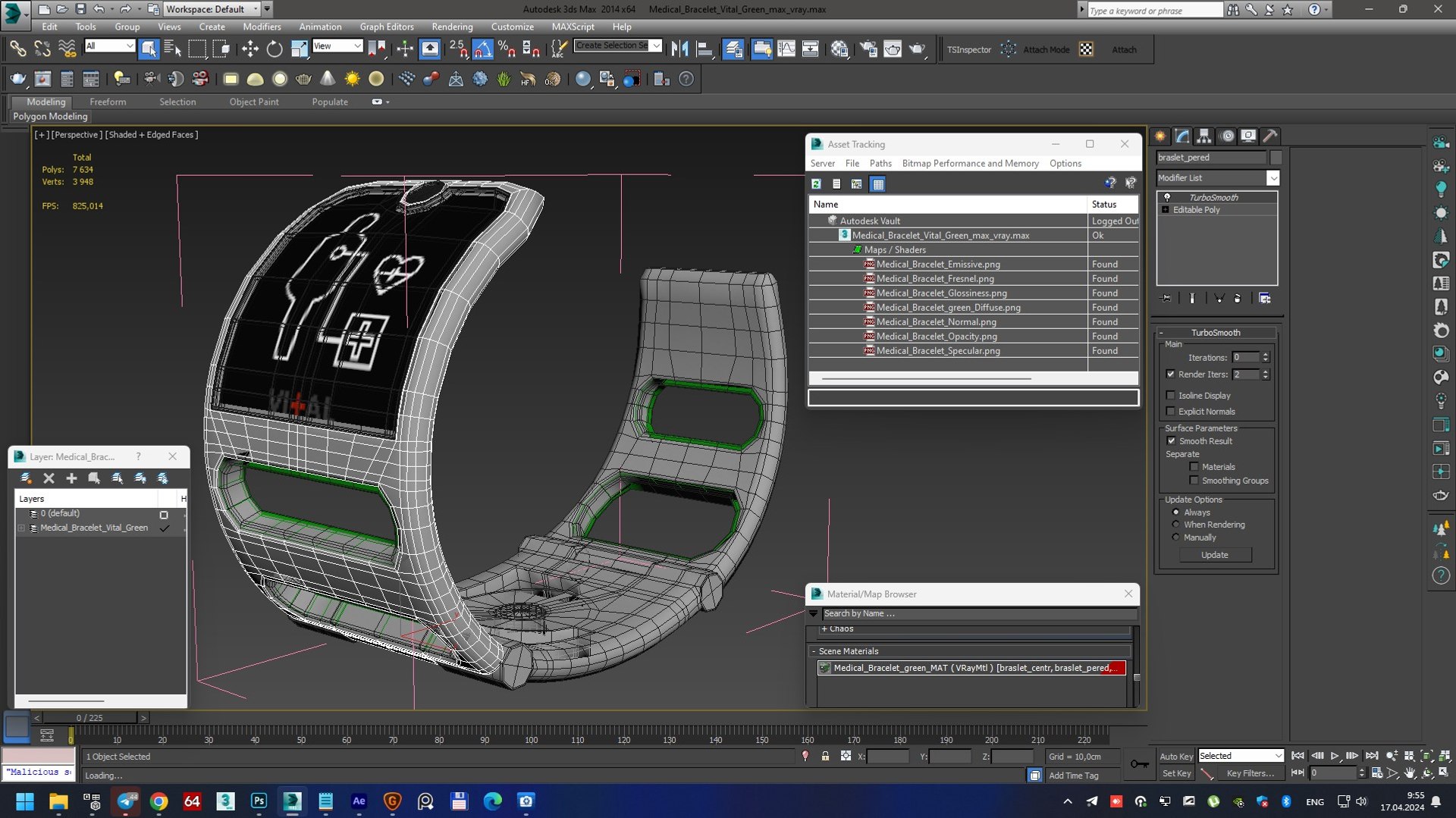Open the Utilities panel hammer icon
The image size is (1456, 818).
pos(1270,136)
